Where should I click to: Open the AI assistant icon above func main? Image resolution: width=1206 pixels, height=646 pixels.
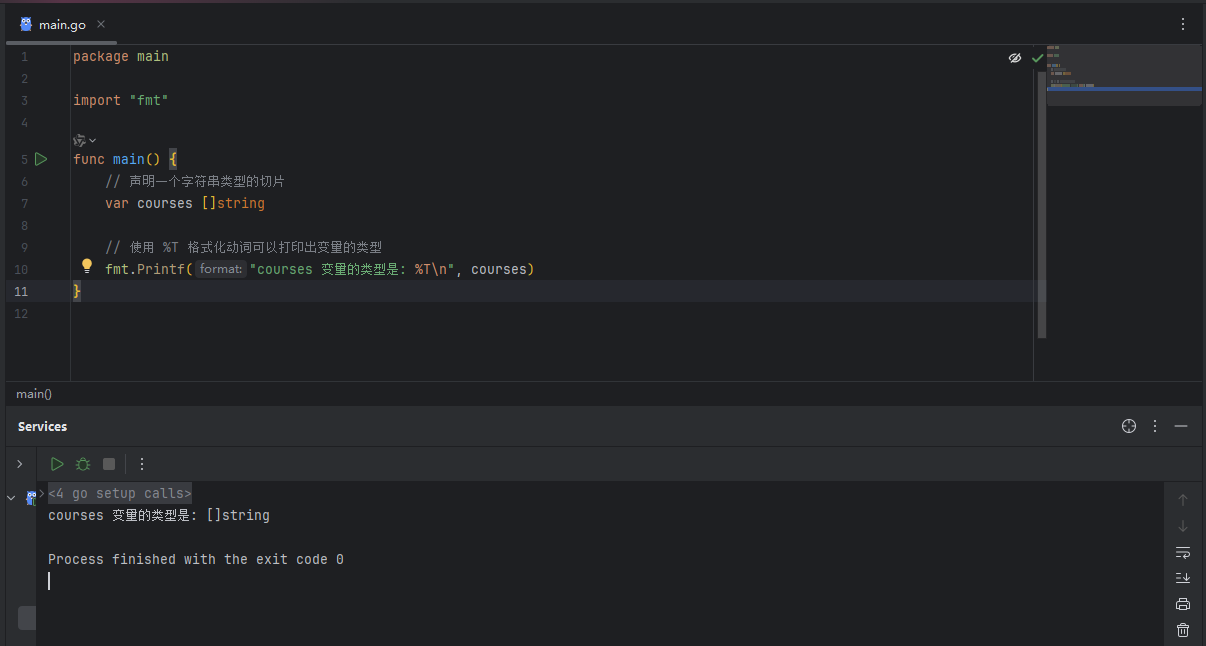point(80,140)
